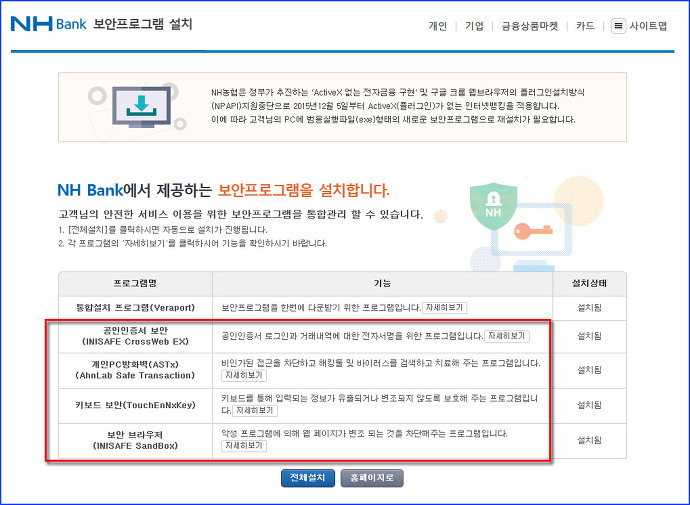Click the ActiveX notice paragraph

[x=398, y=106]
